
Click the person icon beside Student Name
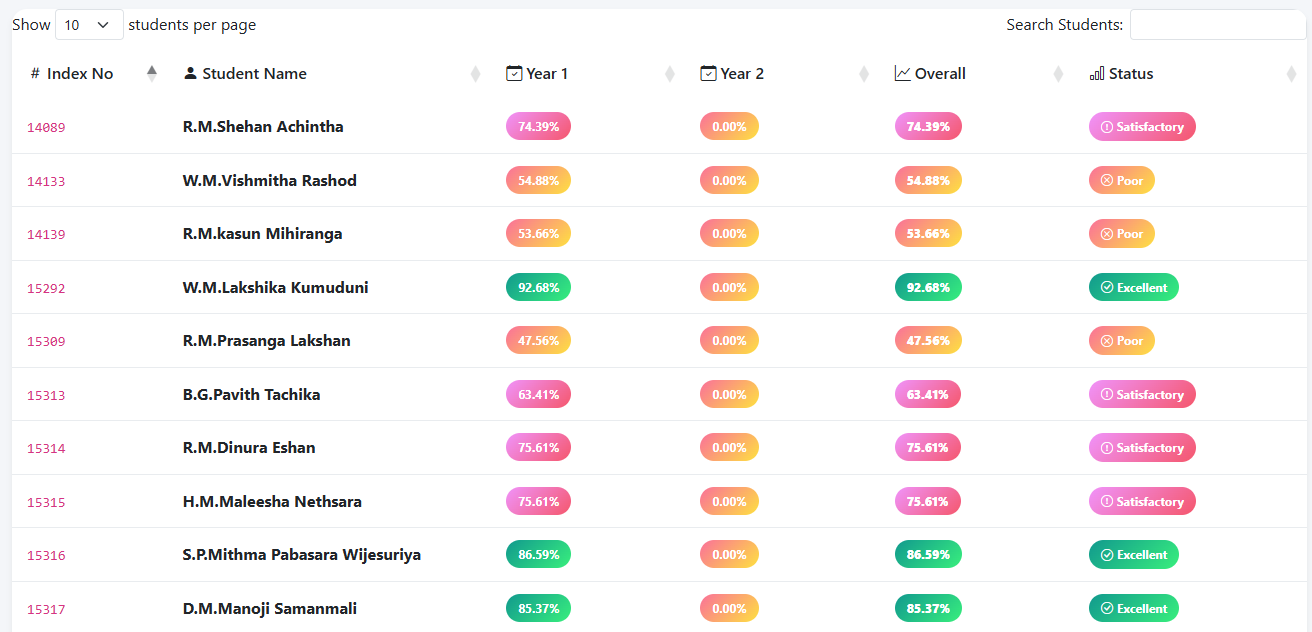(x=191, y=73)
